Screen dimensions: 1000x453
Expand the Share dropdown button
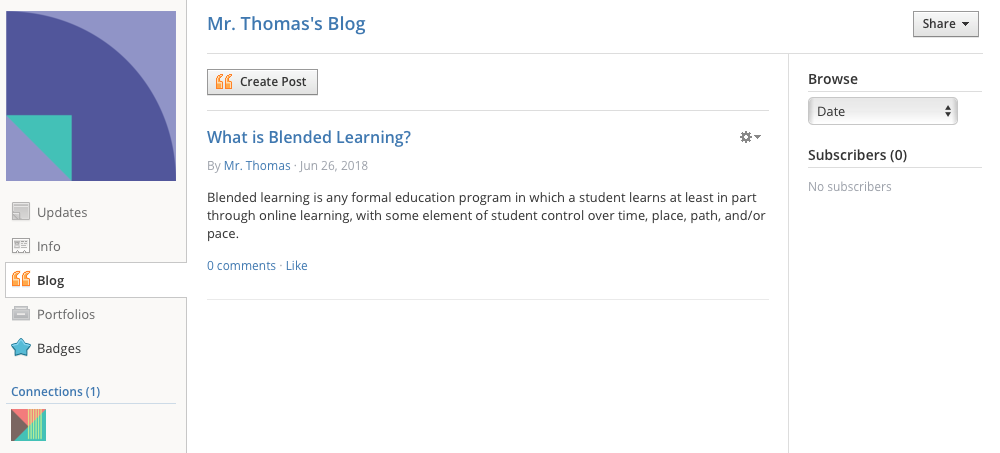945,24
